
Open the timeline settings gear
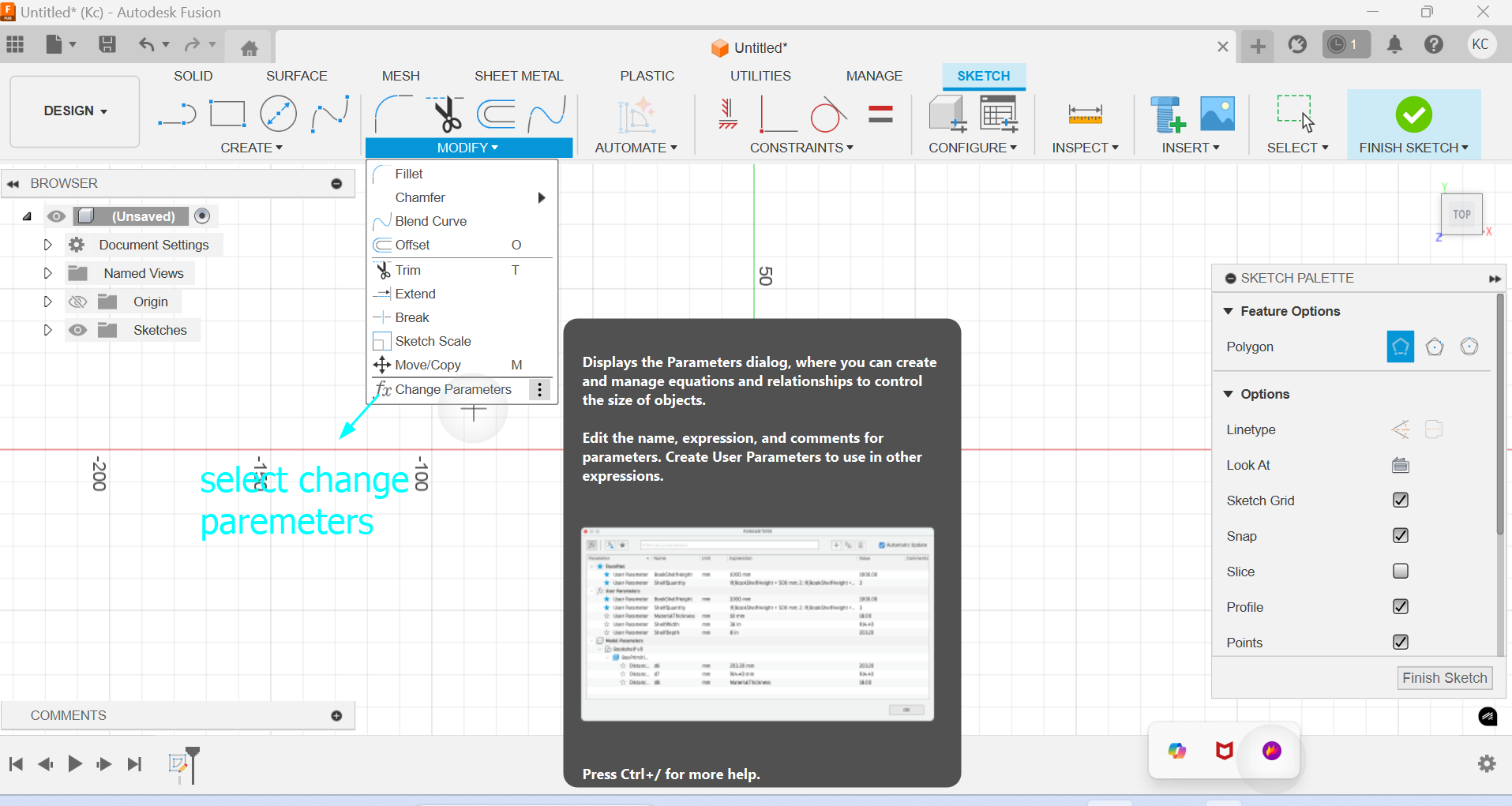click(x=1487, y=763)
